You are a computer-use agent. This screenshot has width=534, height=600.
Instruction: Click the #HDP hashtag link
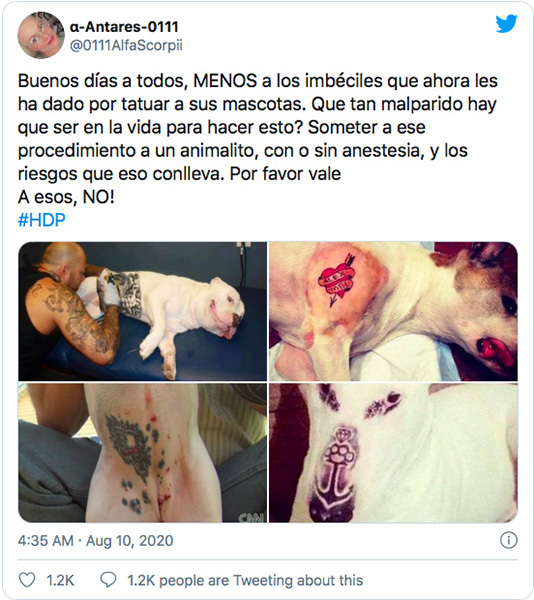(x=41, y=220)
